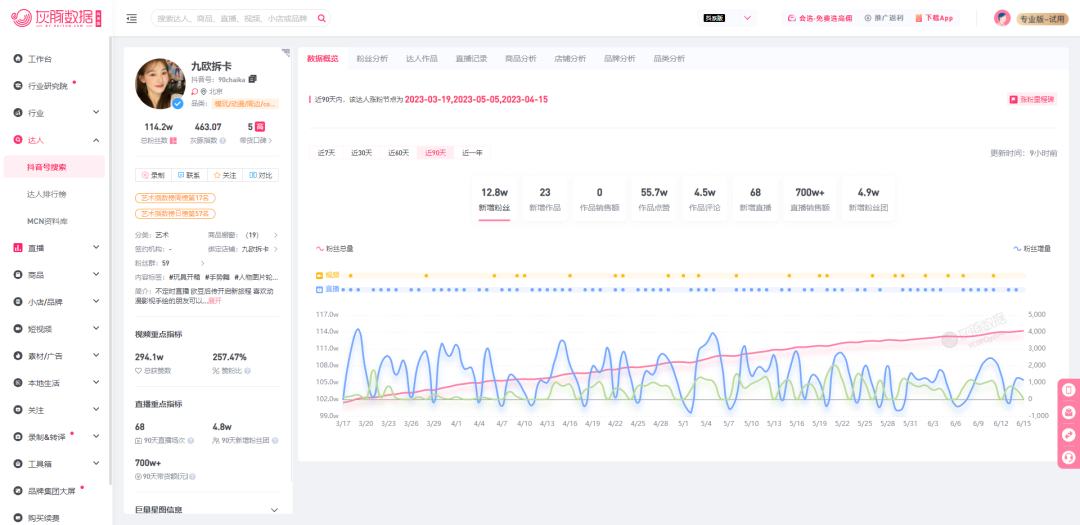Open the 涨粉里程碑 milestone button
1080x525 pixels.
coord(1031,99)
